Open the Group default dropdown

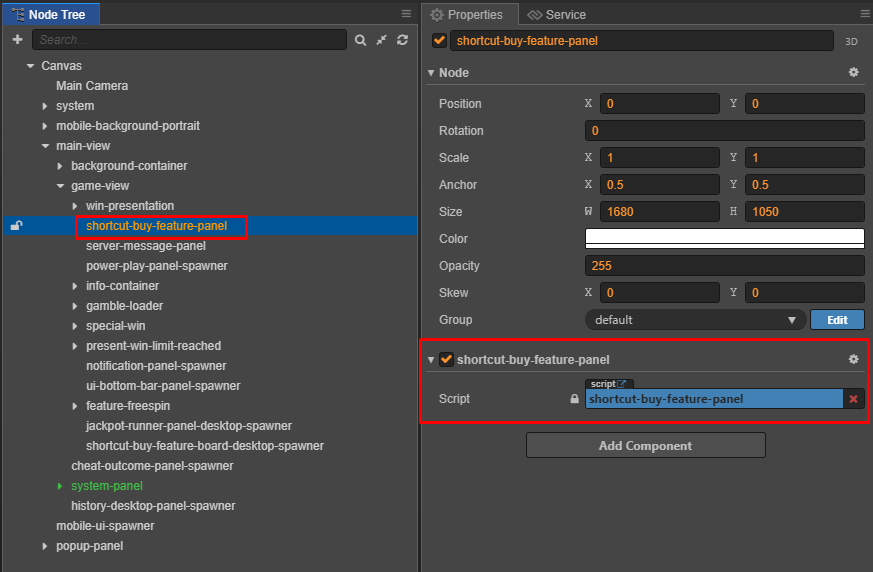(695, 320)
